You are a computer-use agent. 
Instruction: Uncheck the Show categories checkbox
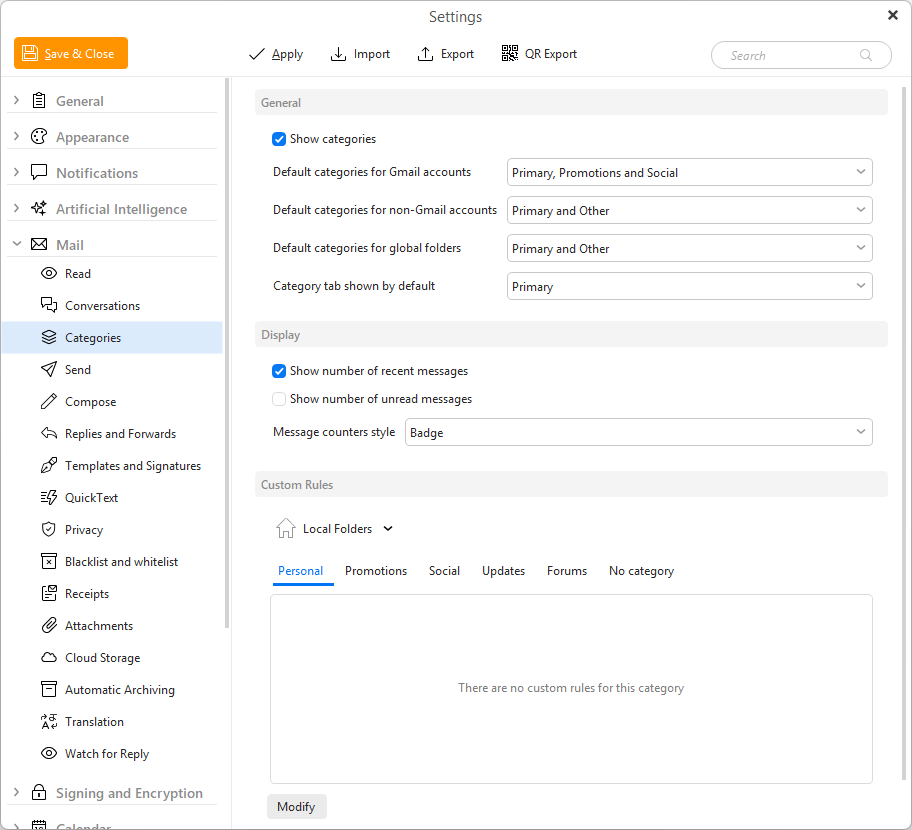point(279,139)
